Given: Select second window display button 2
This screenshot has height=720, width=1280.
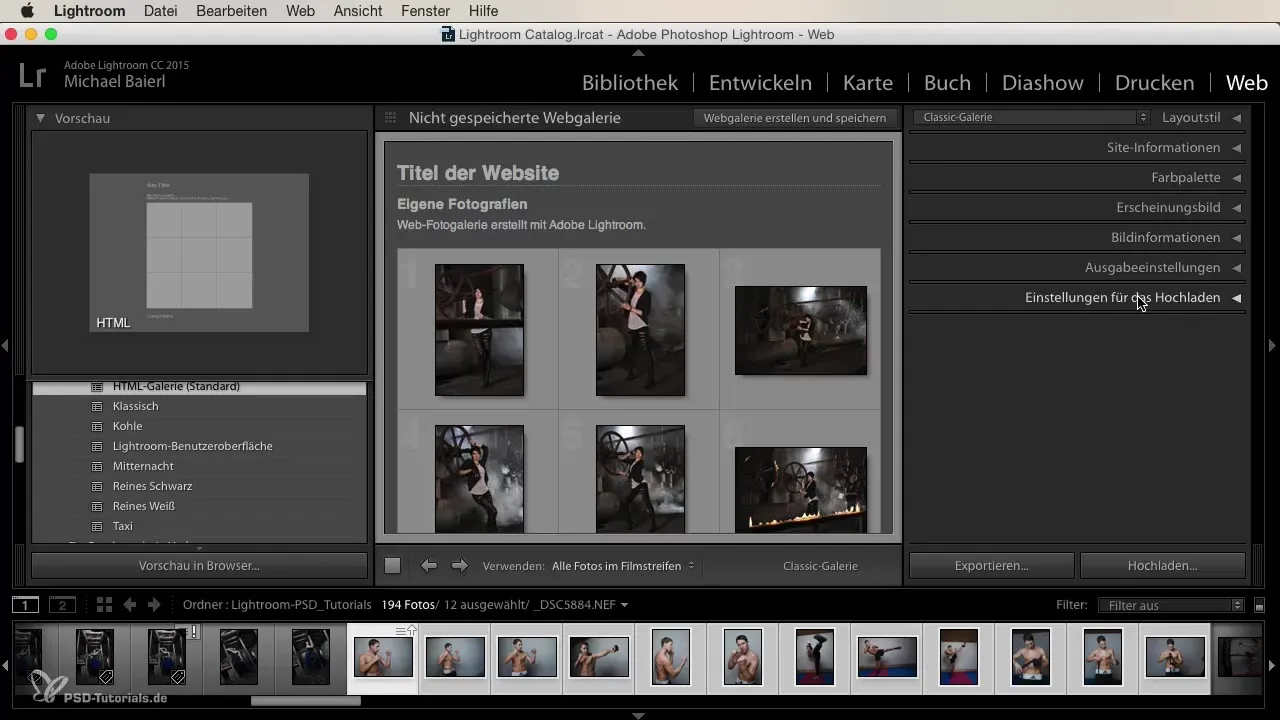Looking at the screenshot, I should click(x=62, y=605).
